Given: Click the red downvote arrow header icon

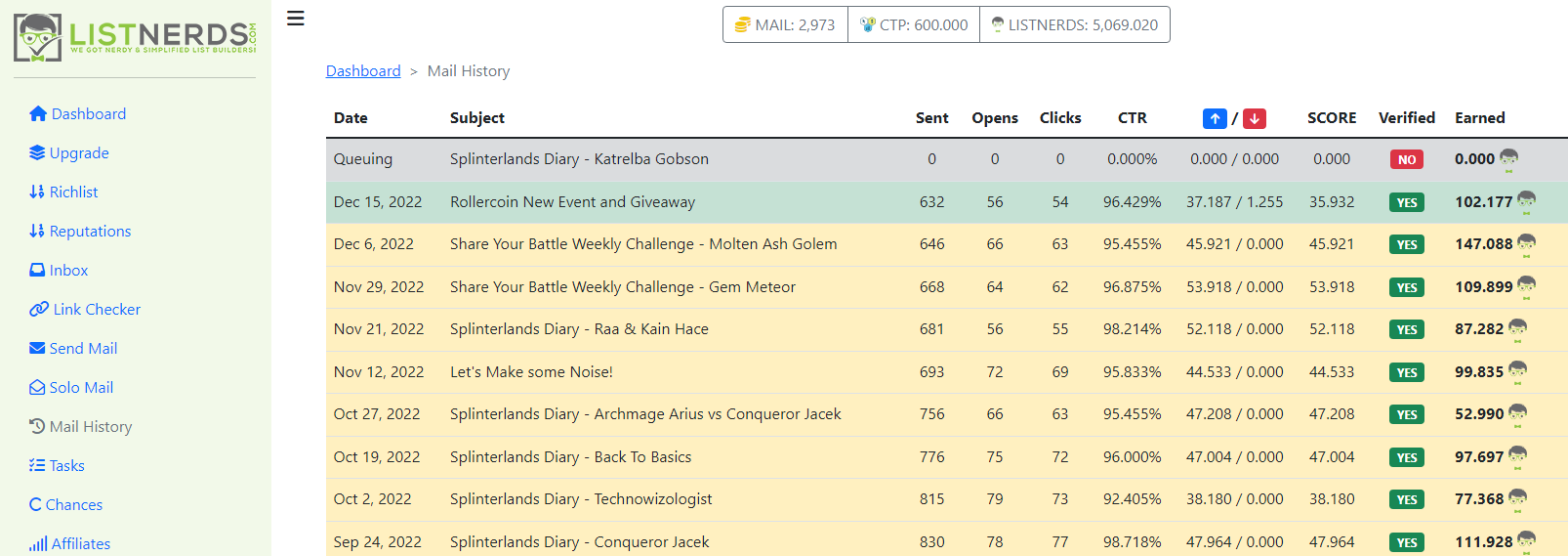Looking at the screenshot, I should (1255, 118).
